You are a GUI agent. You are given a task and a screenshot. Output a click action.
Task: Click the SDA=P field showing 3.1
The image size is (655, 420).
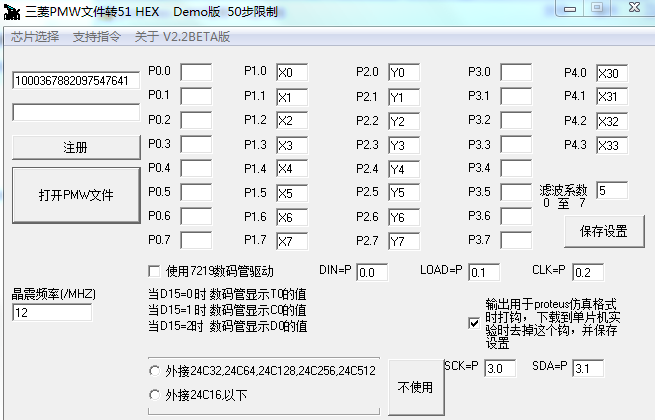pos(588,368)
